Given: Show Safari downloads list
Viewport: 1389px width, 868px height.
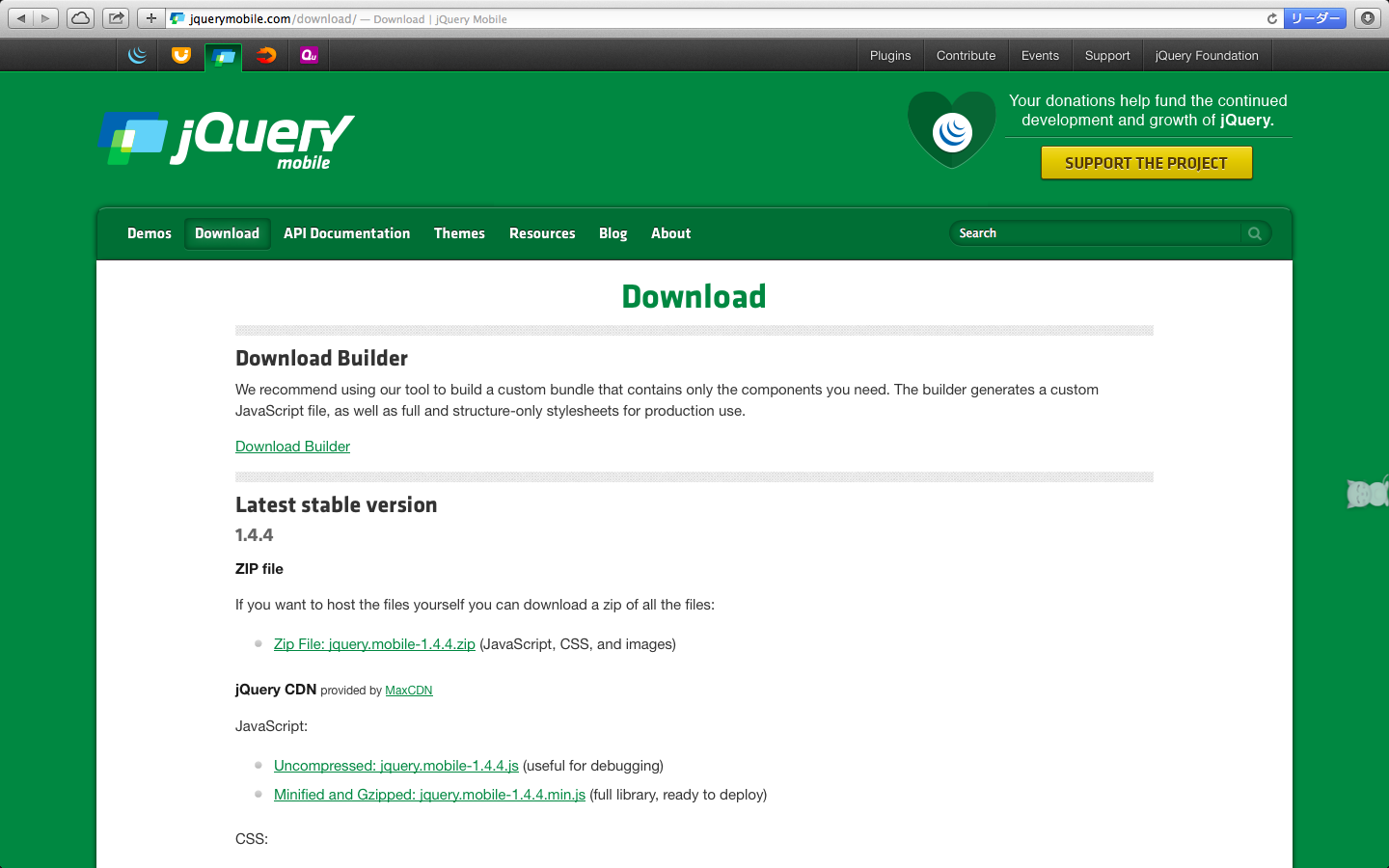Looking at the screenshot, I should coord(1367,18).
